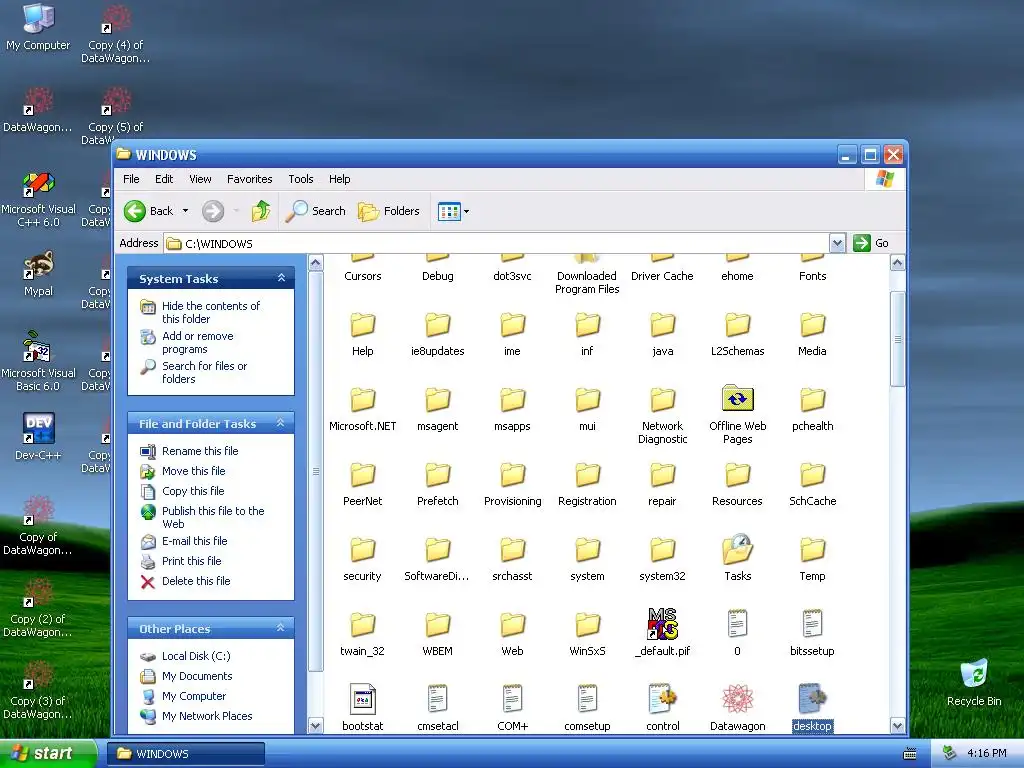Click Print this file link
Viewport: 1024px width, 768px height.
tap(191, 561)
